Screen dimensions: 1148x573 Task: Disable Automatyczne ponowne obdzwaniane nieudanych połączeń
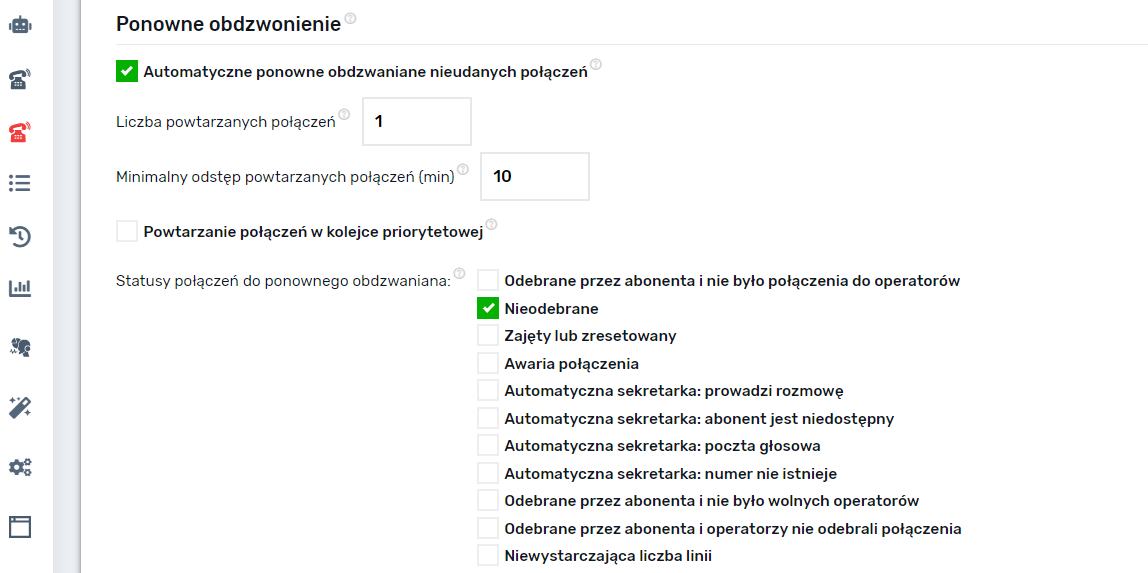[x=127, y=71]
